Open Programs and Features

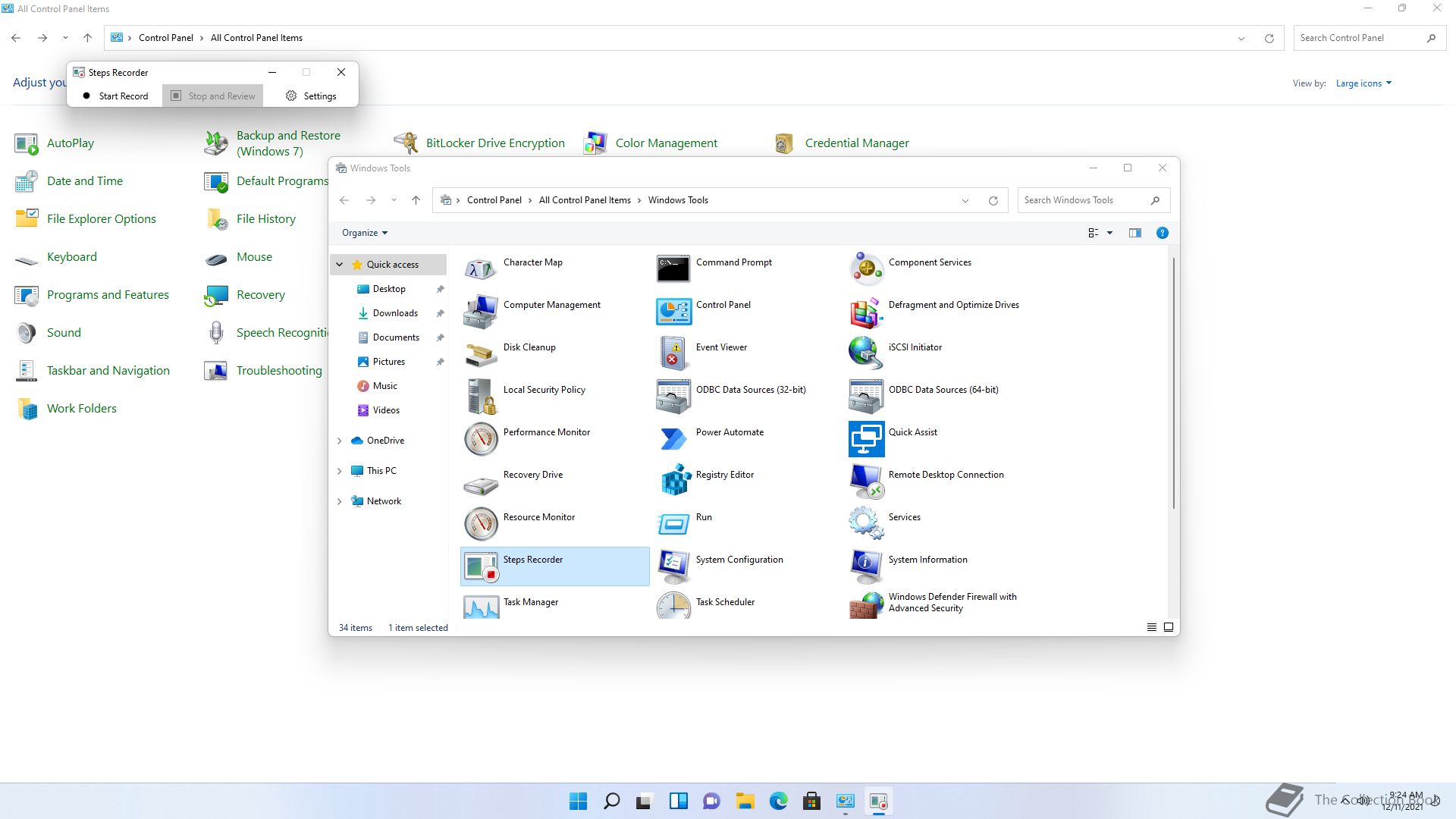pyautogui.click(x=93, y=295)
